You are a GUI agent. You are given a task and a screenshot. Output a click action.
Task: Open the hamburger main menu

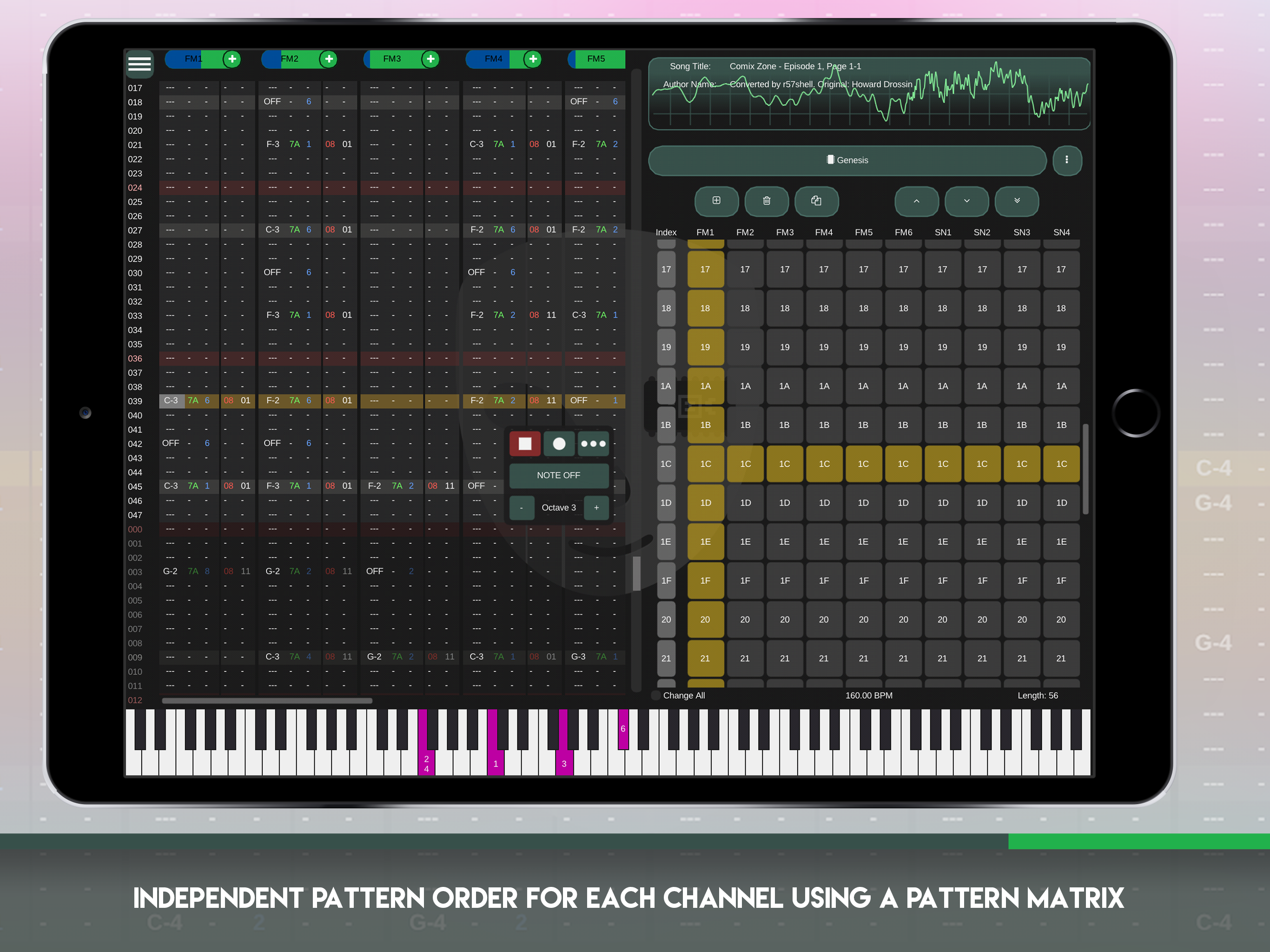click(x=139, y=64)
